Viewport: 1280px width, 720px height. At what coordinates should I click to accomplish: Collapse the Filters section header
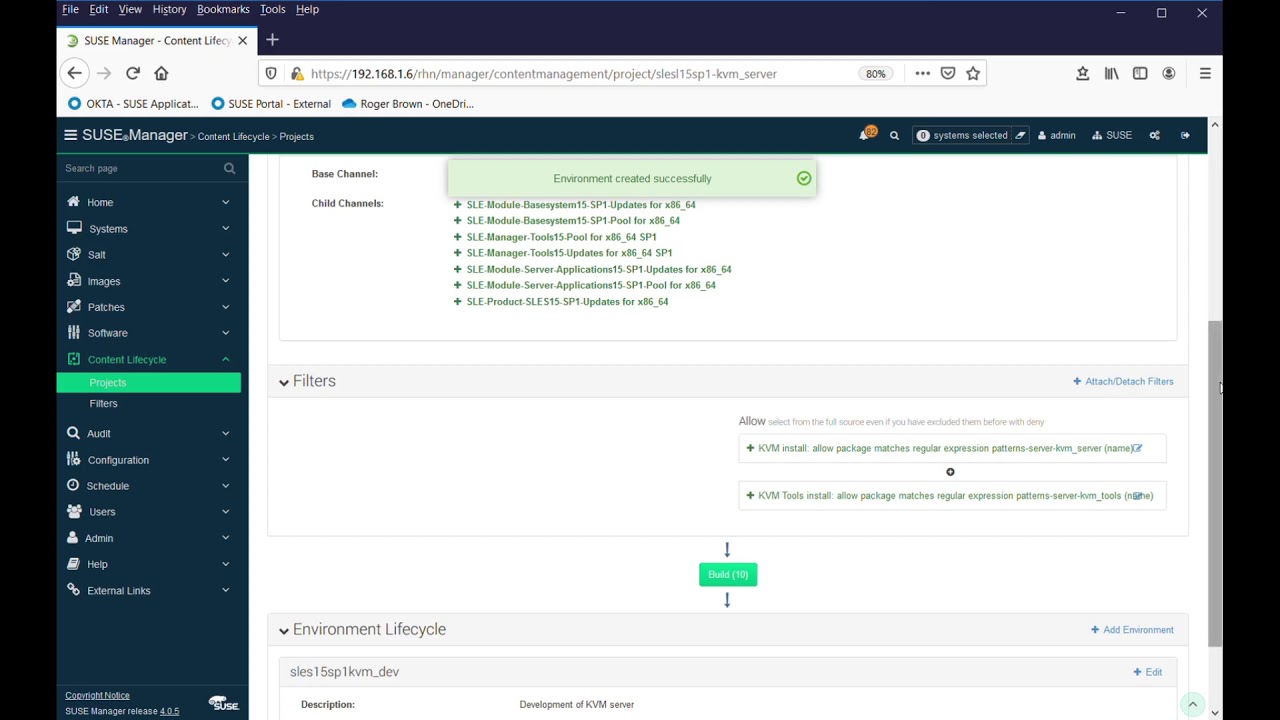[x=307, y=381]
